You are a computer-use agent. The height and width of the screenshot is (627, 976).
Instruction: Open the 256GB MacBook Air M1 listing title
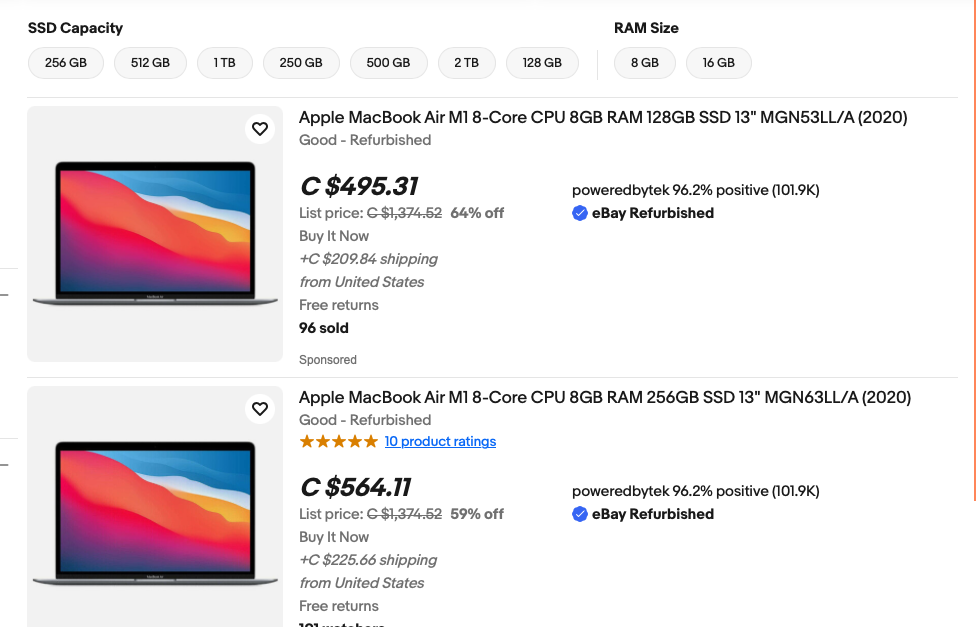(x=605, y=397)
